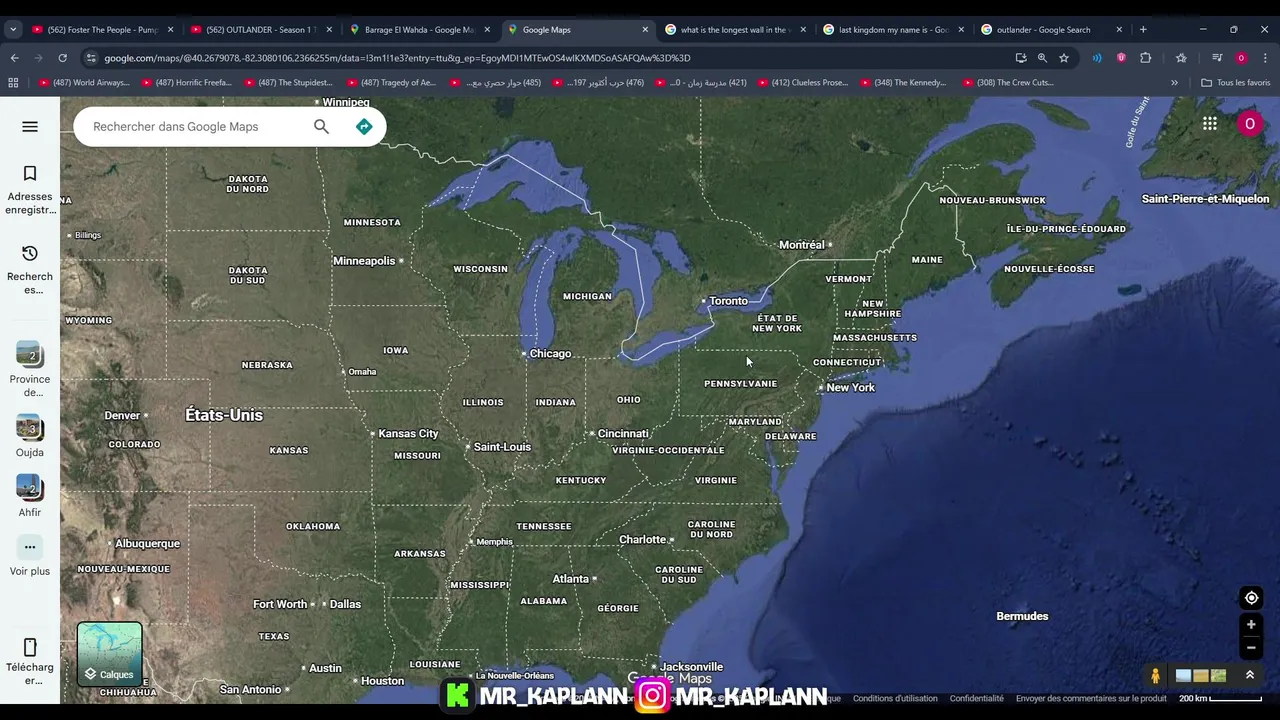The width and height of the screenshot is (1280, 720).
Task: Click the search magnifier in Maps search box
Action: tap(321, 126)
